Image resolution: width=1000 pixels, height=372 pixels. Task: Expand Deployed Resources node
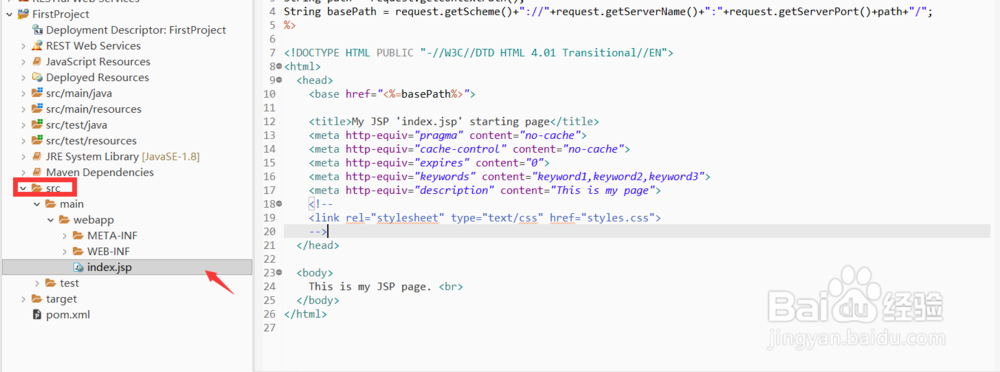pos(24,77)
